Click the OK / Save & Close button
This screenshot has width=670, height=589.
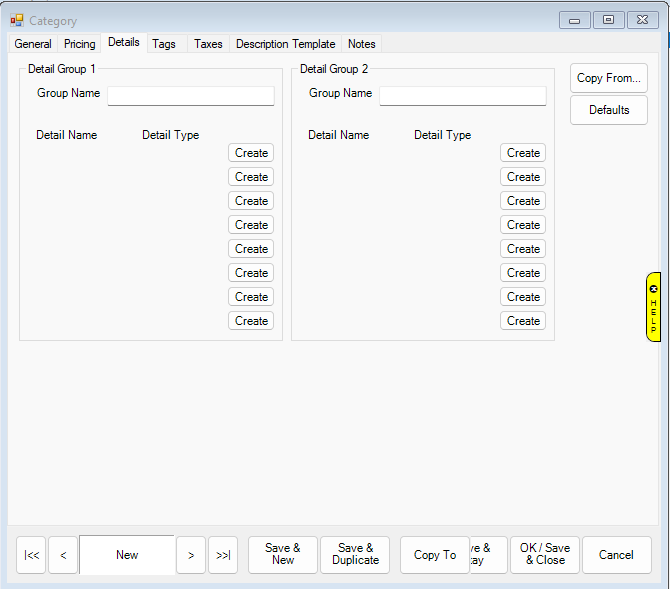tap(544, 555)
